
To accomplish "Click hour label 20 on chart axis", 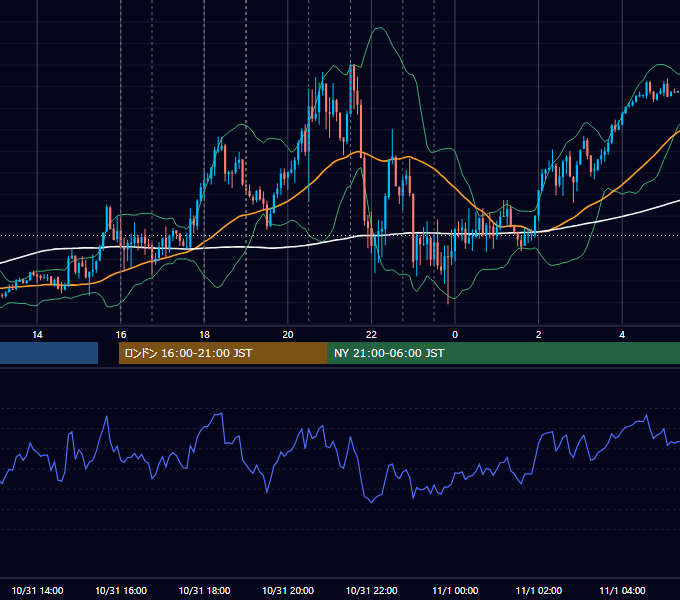I will pos(288,335).
